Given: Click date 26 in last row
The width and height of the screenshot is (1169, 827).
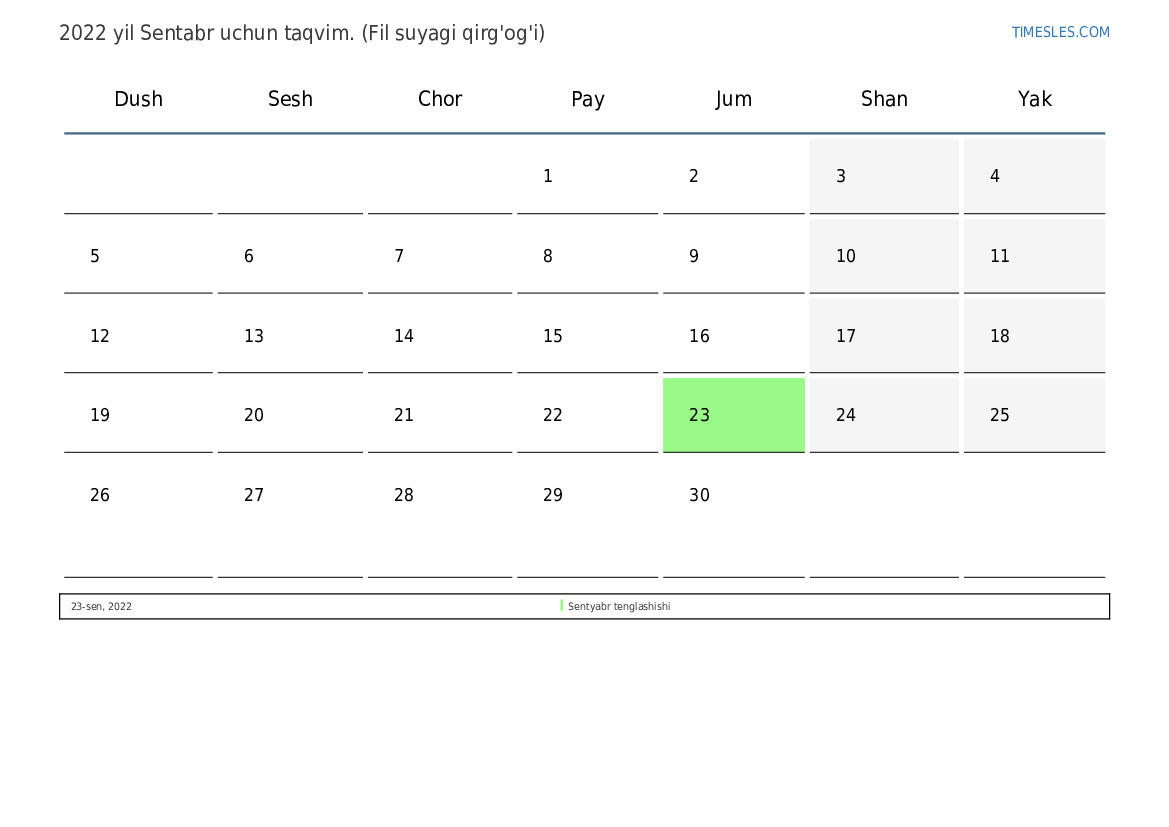Looking at the screenshot, I should pyautogui.click(x=138, y=518).
